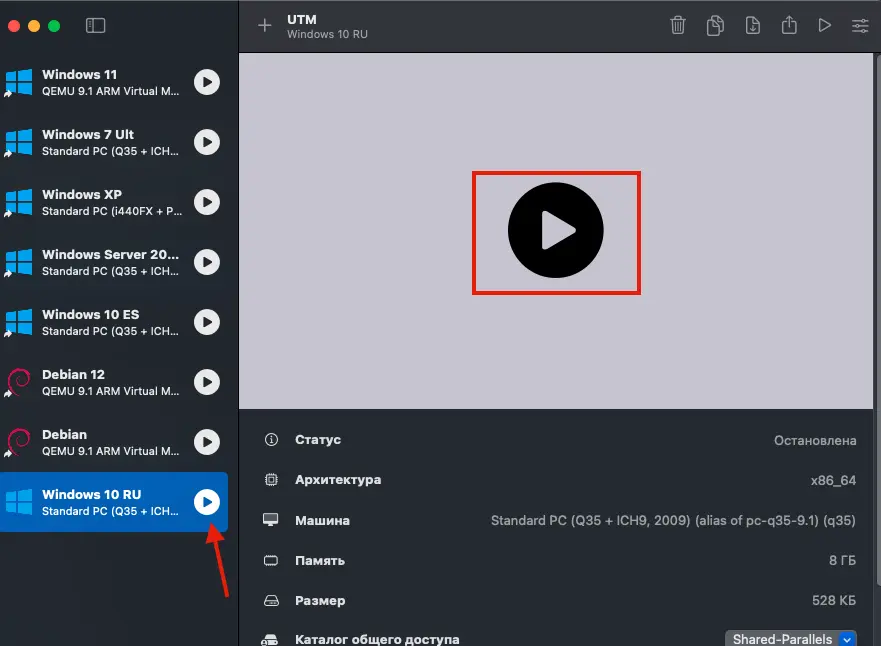881x646 pixels.
Task: Click the large central play button
Action: pos(556,230)
